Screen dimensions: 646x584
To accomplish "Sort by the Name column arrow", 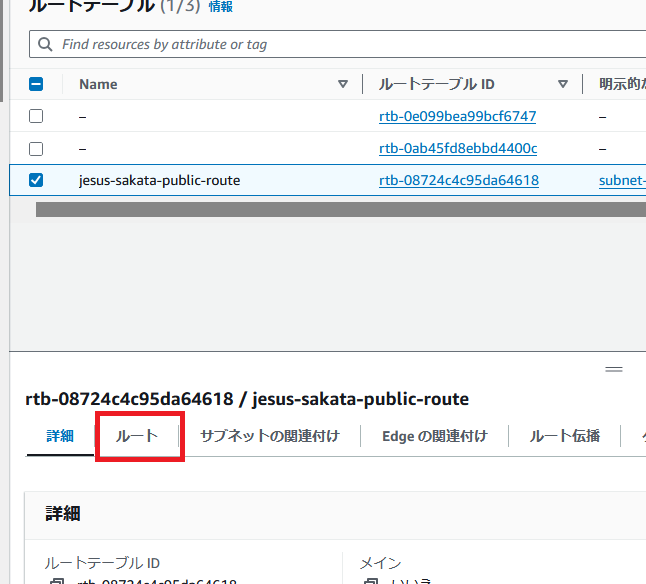I will pos(343,84).
